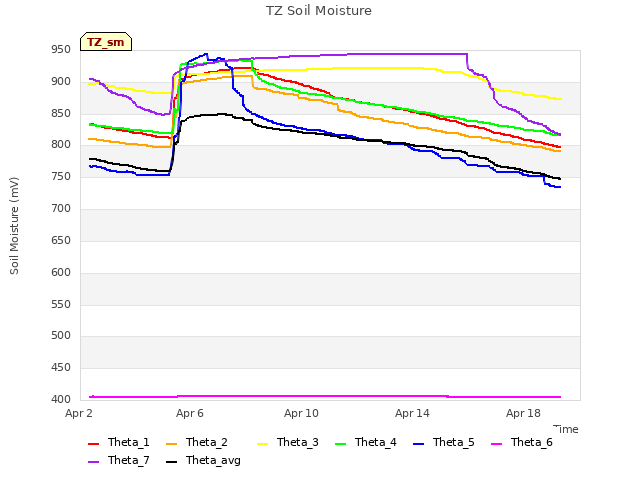Screen dimensions: 640x480
Task: Click the Apr 14 x-axis tick label
Action: pos(412,413)
